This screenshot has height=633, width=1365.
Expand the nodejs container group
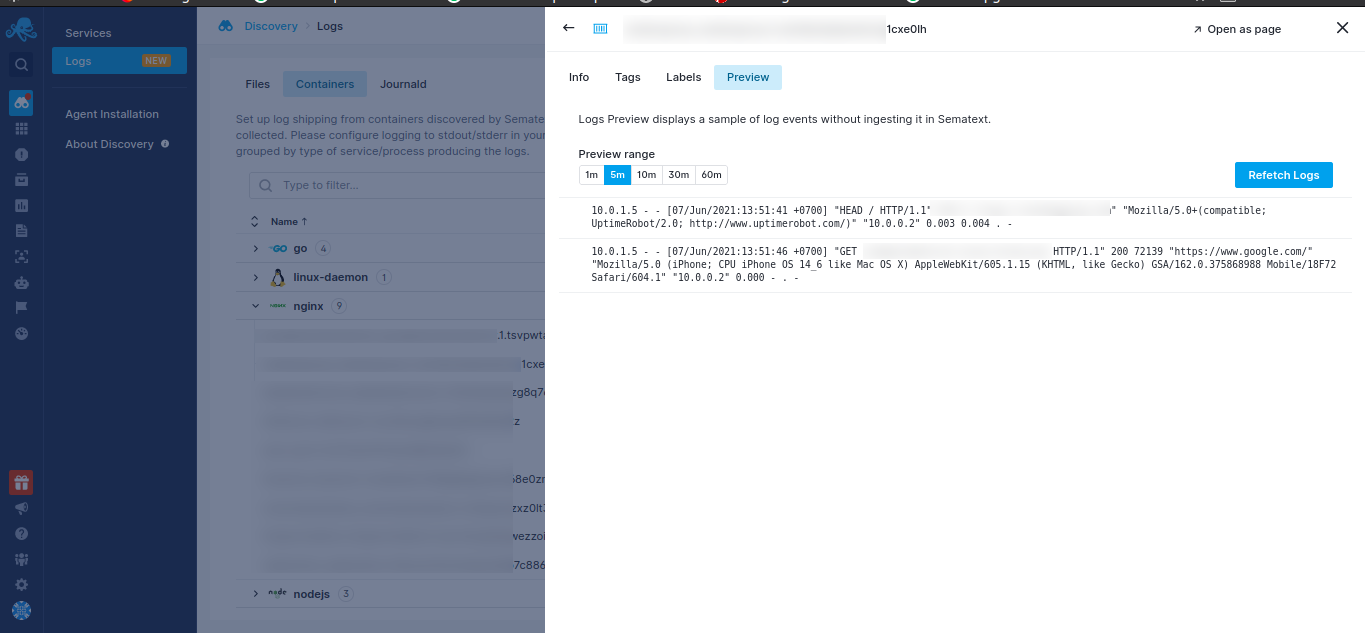pyautogui.click(x=255, y=594)
